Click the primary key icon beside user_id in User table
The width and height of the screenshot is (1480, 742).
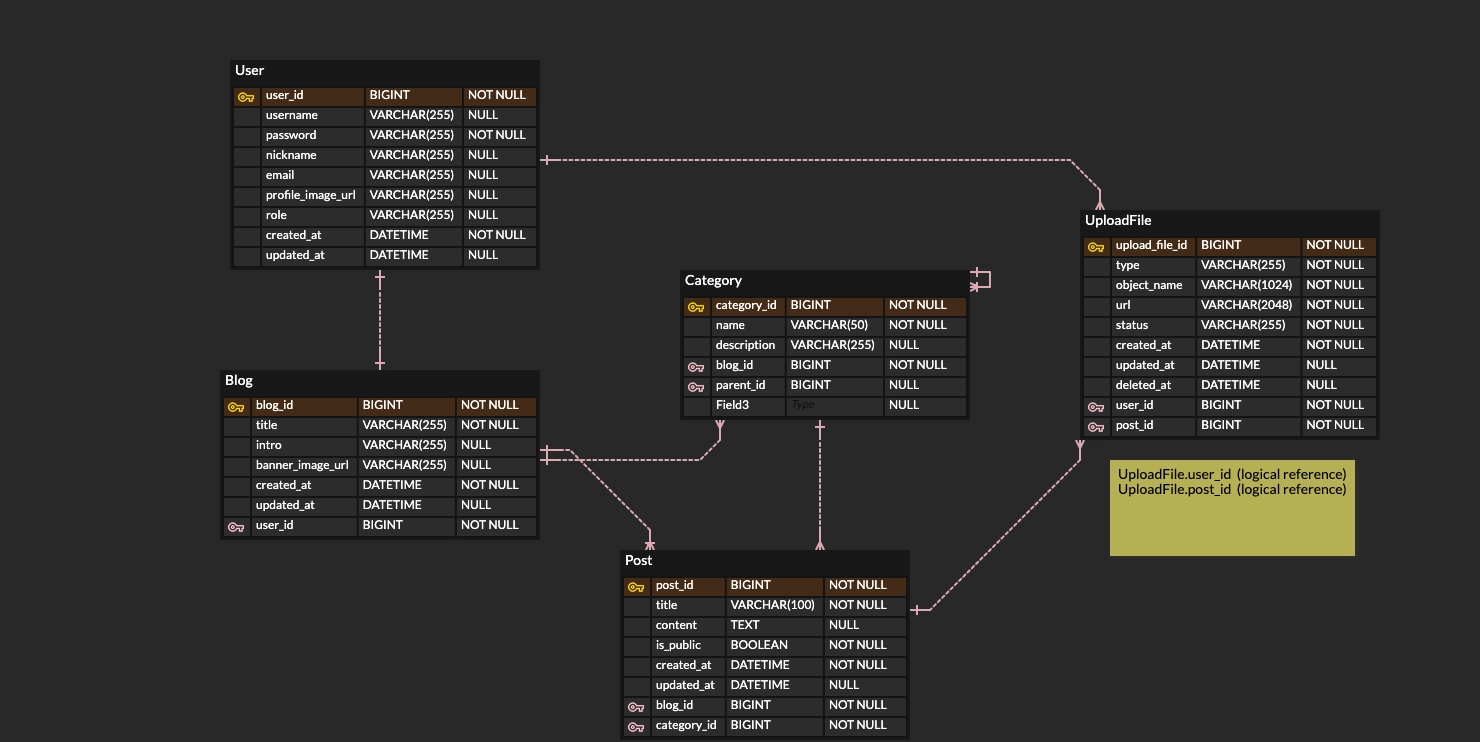[246, 97]
